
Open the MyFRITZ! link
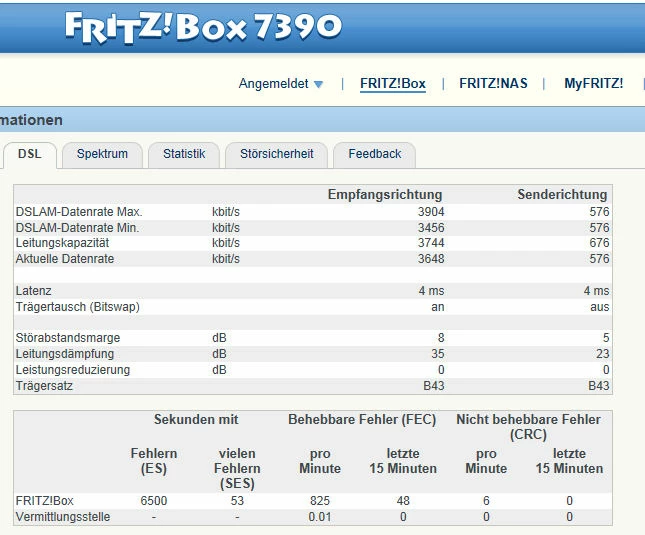tap(594, 83)
